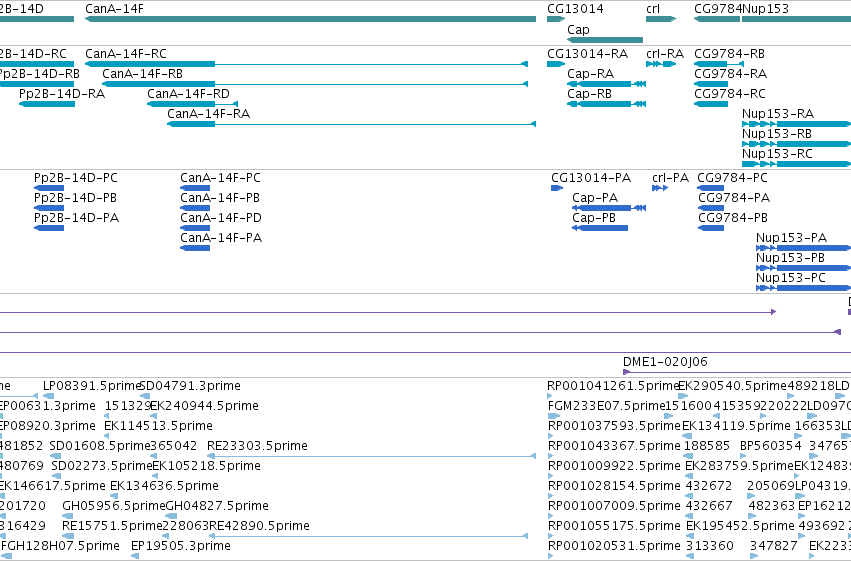Open the DME1-020J06 BAC clone label
This screenshot has height=561, width=851.
pos(665,362)
